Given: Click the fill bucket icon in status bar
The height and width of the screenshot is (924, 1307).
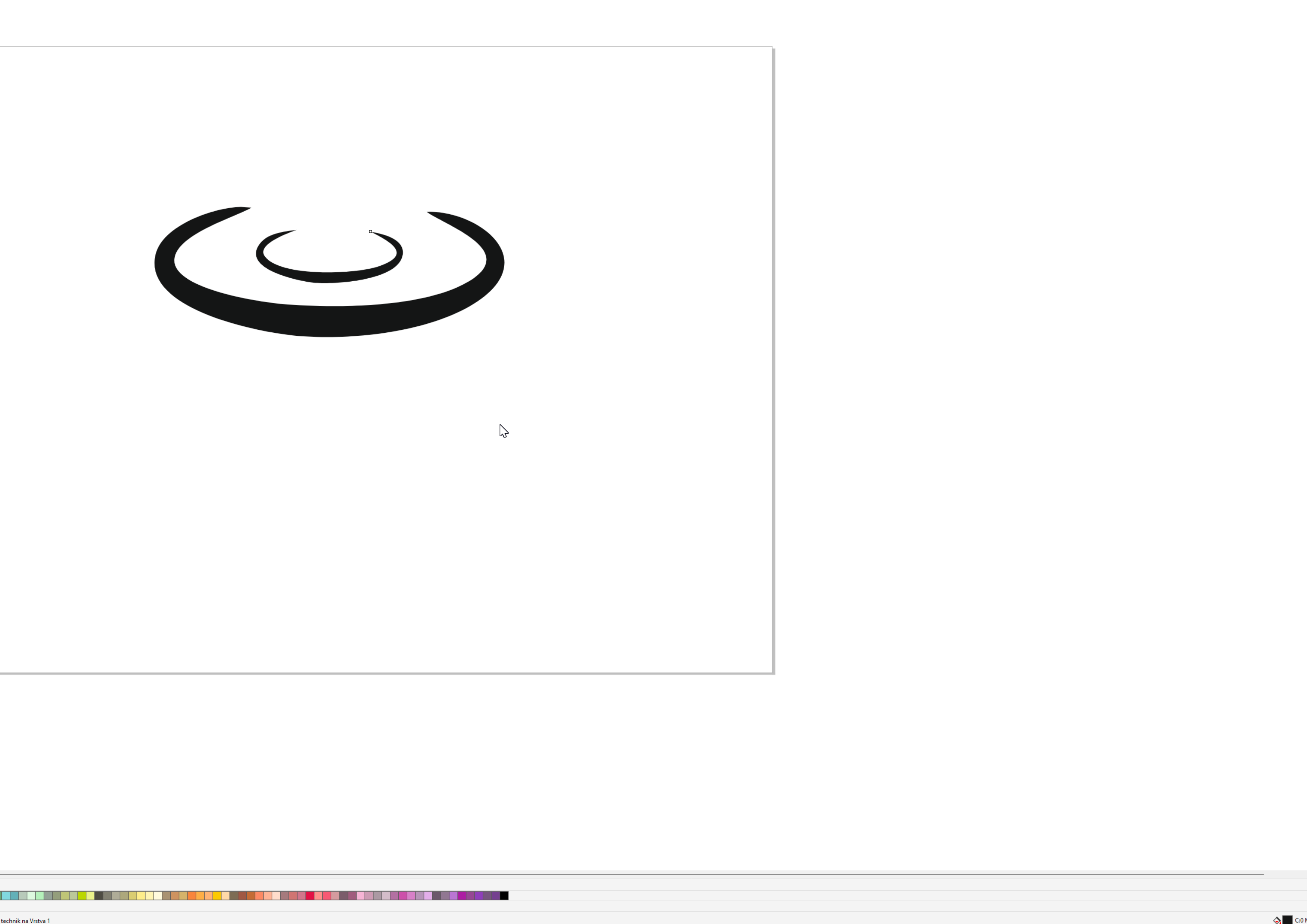Looking at the screenshot, I should (x=1277, y=920).
